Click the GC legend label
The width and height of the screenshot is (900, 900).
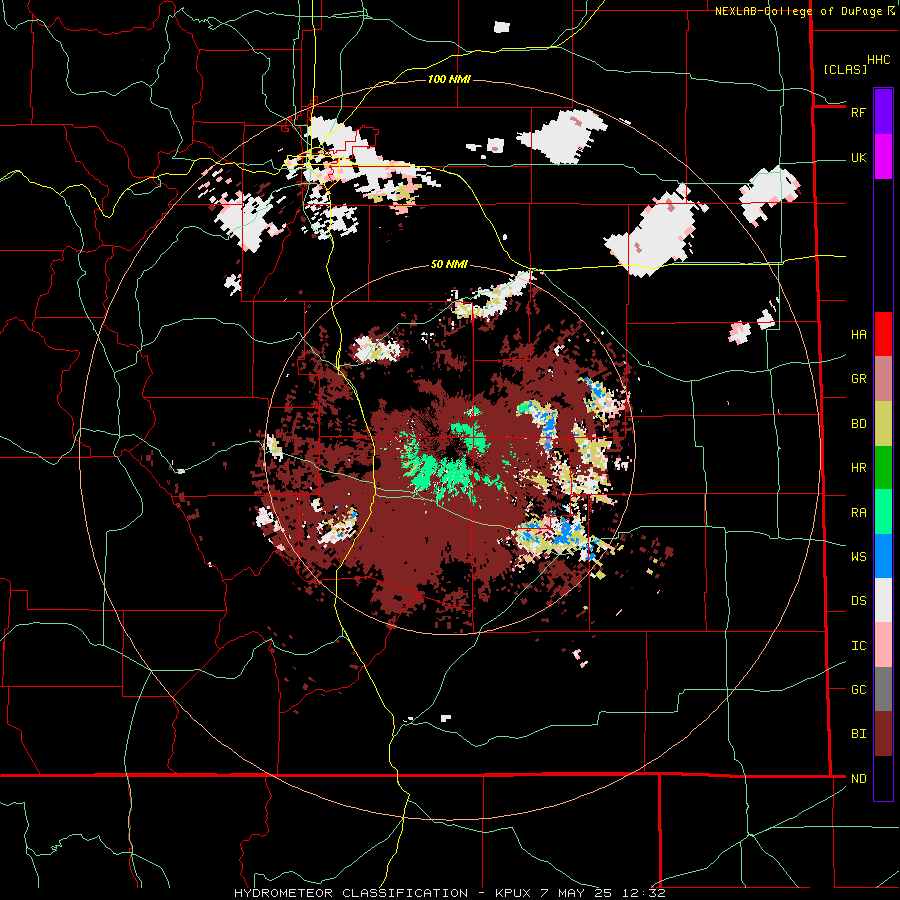coord(858,690)
